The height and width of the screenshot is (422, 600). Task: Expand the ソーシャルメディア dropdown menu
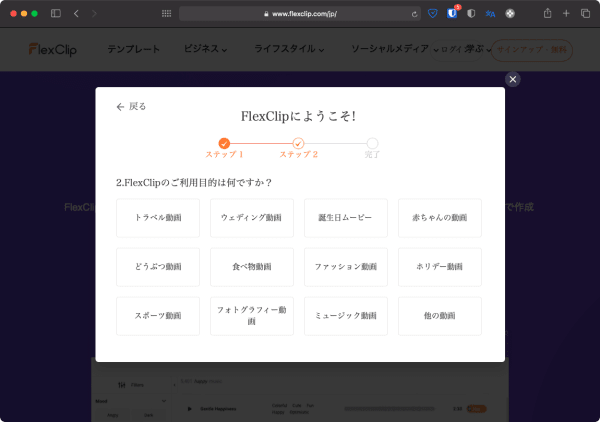click(x=395, y=49)
